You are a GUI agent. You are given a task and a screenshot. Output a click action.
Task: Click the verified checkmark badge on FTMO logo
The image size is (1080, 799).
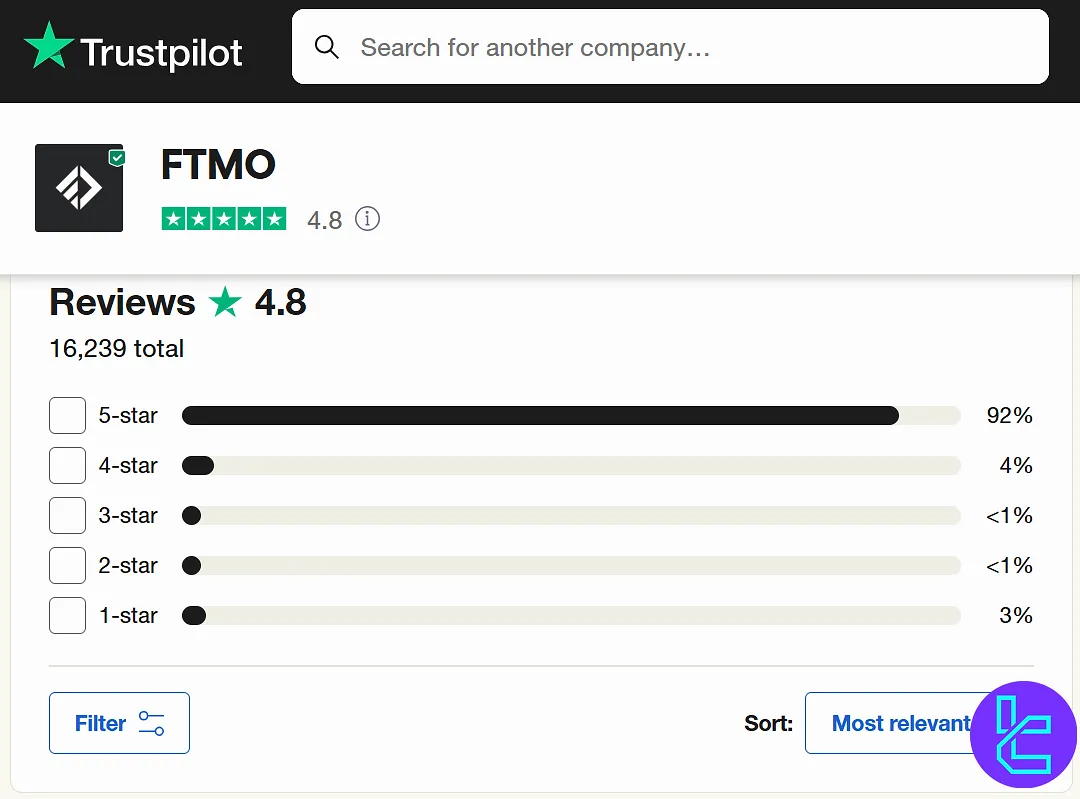point(117,158)
